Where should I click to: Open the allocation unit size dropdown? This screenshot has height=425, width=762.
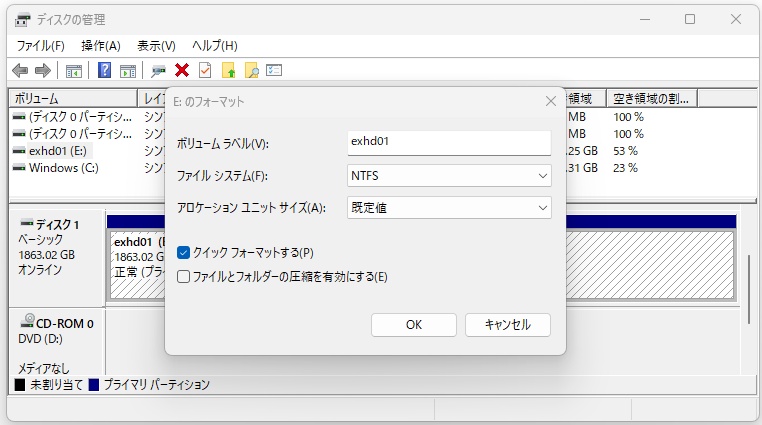[x=449, y=208]
